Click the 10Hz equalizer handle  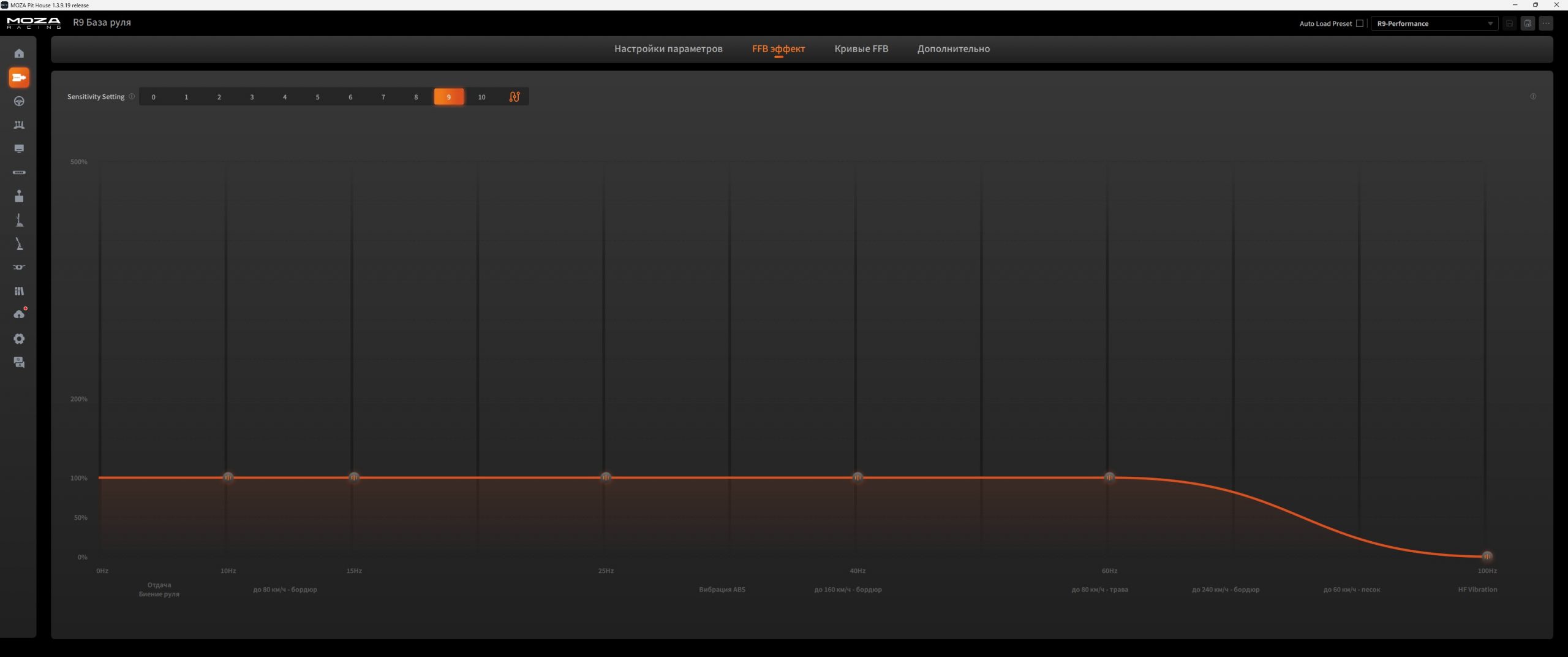(x=228, y=477)
